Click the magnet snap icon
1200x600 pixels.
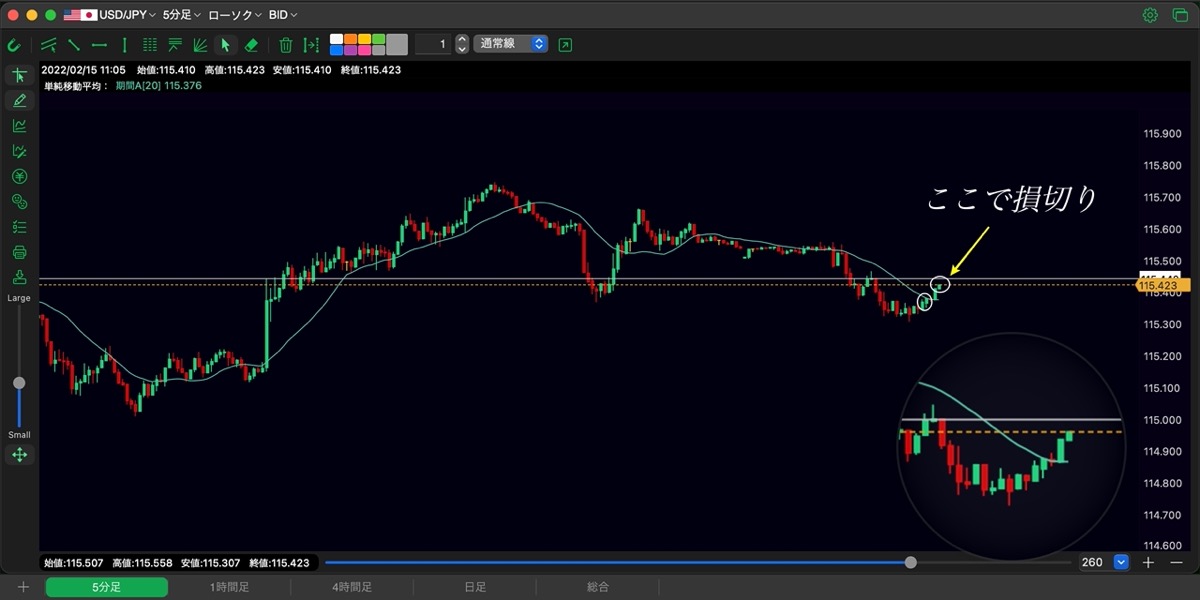[x=15, y=45]
